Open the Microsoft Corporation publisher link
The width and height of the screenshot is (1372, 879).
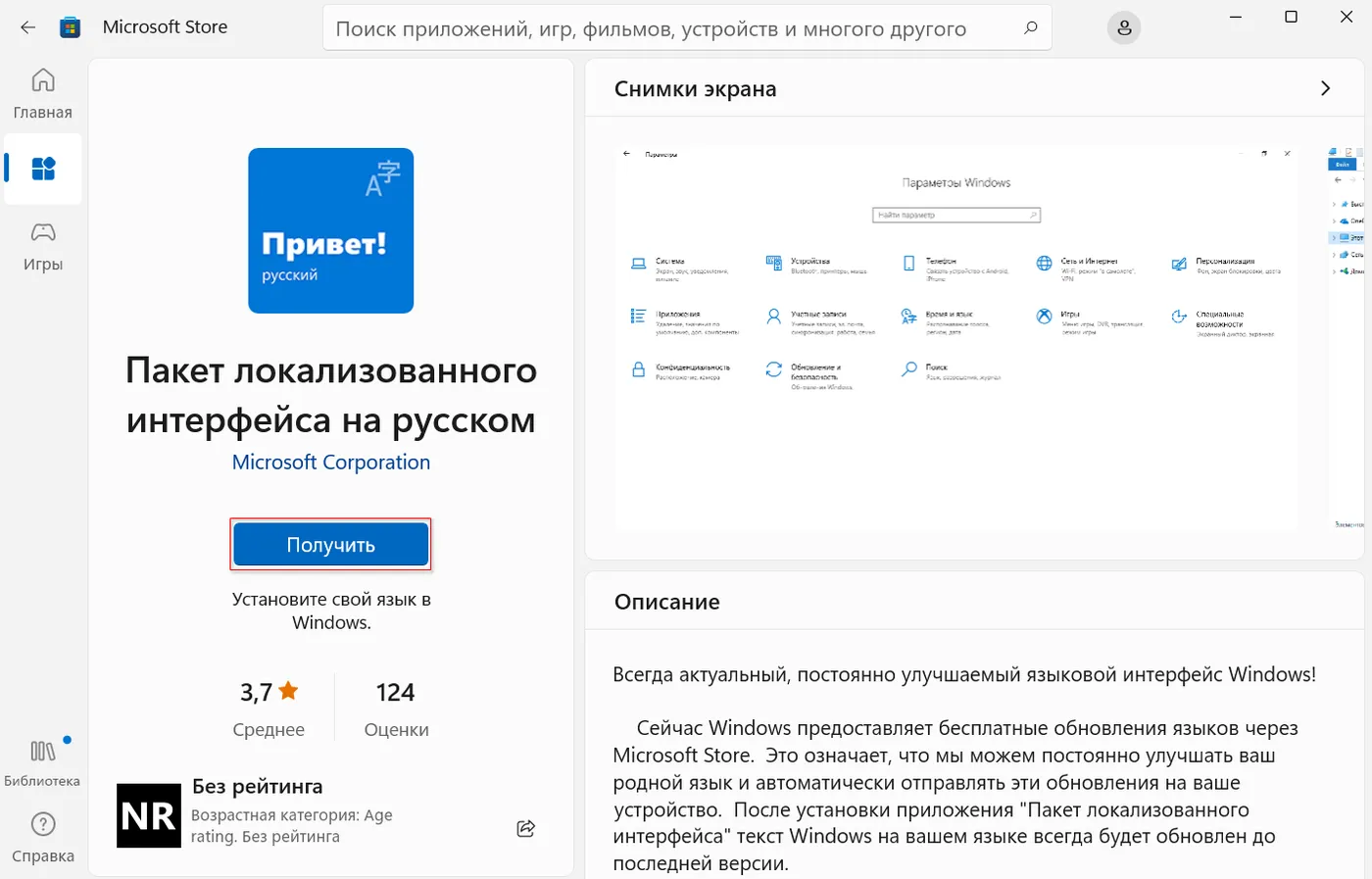click(331, 463)
